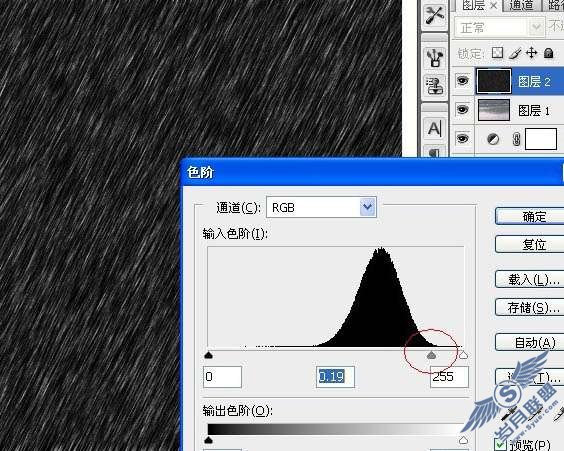Viewport: 564px width, 451px height.
Task: Click the shadow input field showing 0
Action: click(222, 377)
